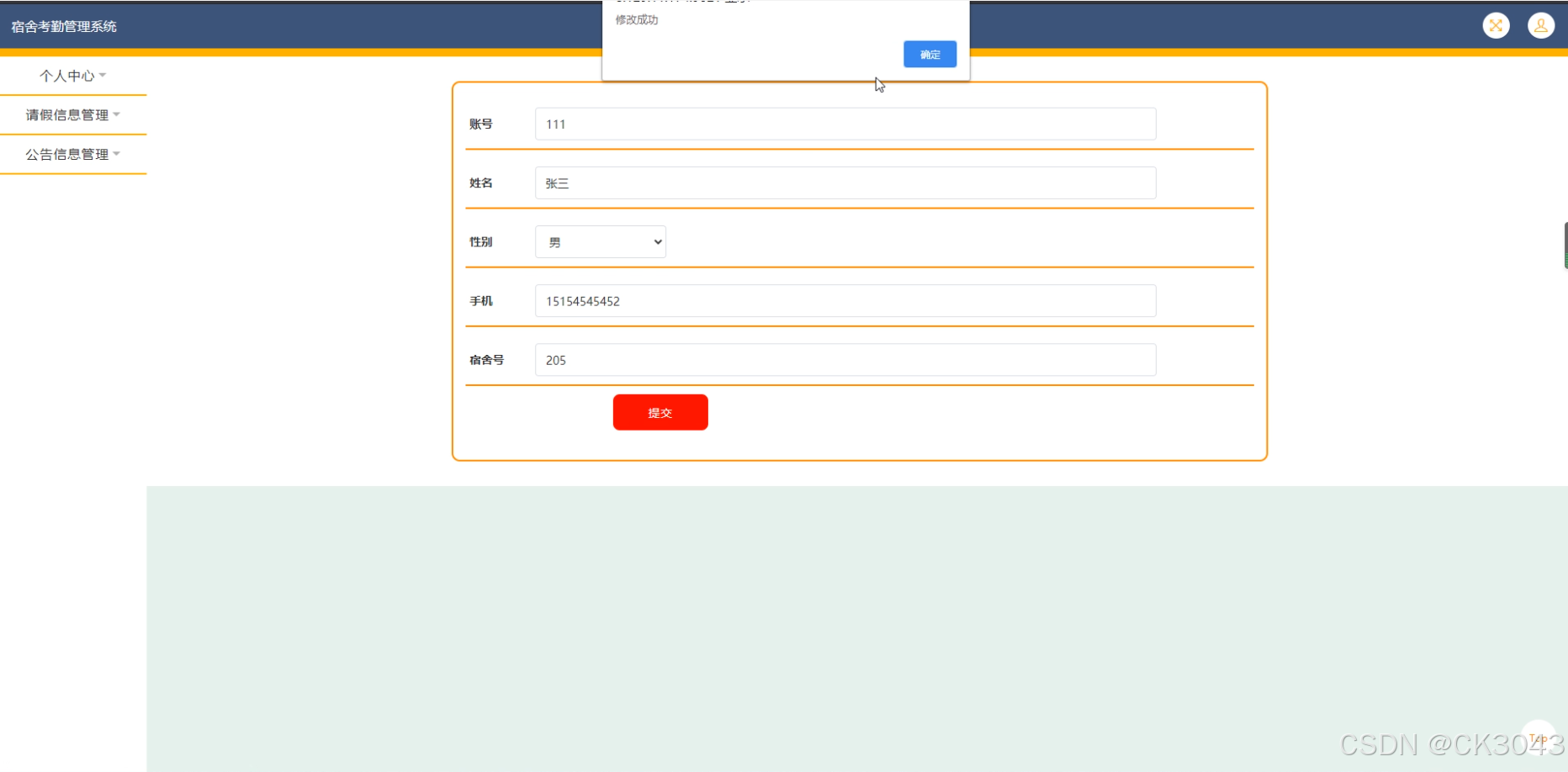Click the back-to-top round button
Viewport: 1568px width, 772px height.
(x=1539, y=737)
